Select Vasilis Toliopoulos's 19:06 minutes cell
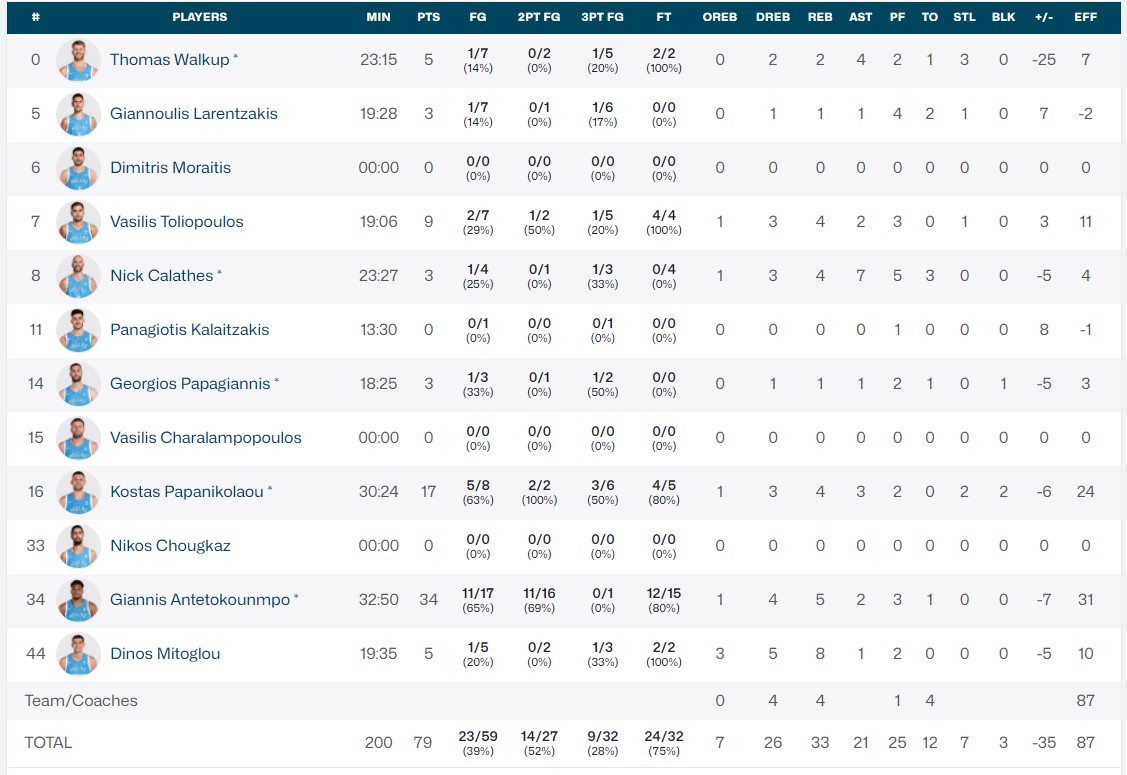The height and width of the screenshot is (775, 1127). [378, 221]
